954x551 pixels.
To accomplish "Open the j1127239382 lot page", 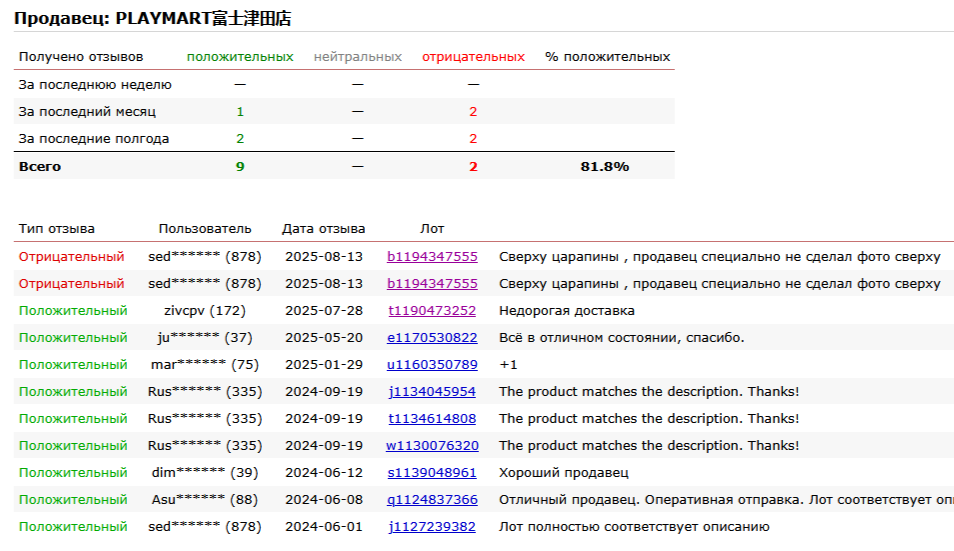I will [x=432, y=527].
